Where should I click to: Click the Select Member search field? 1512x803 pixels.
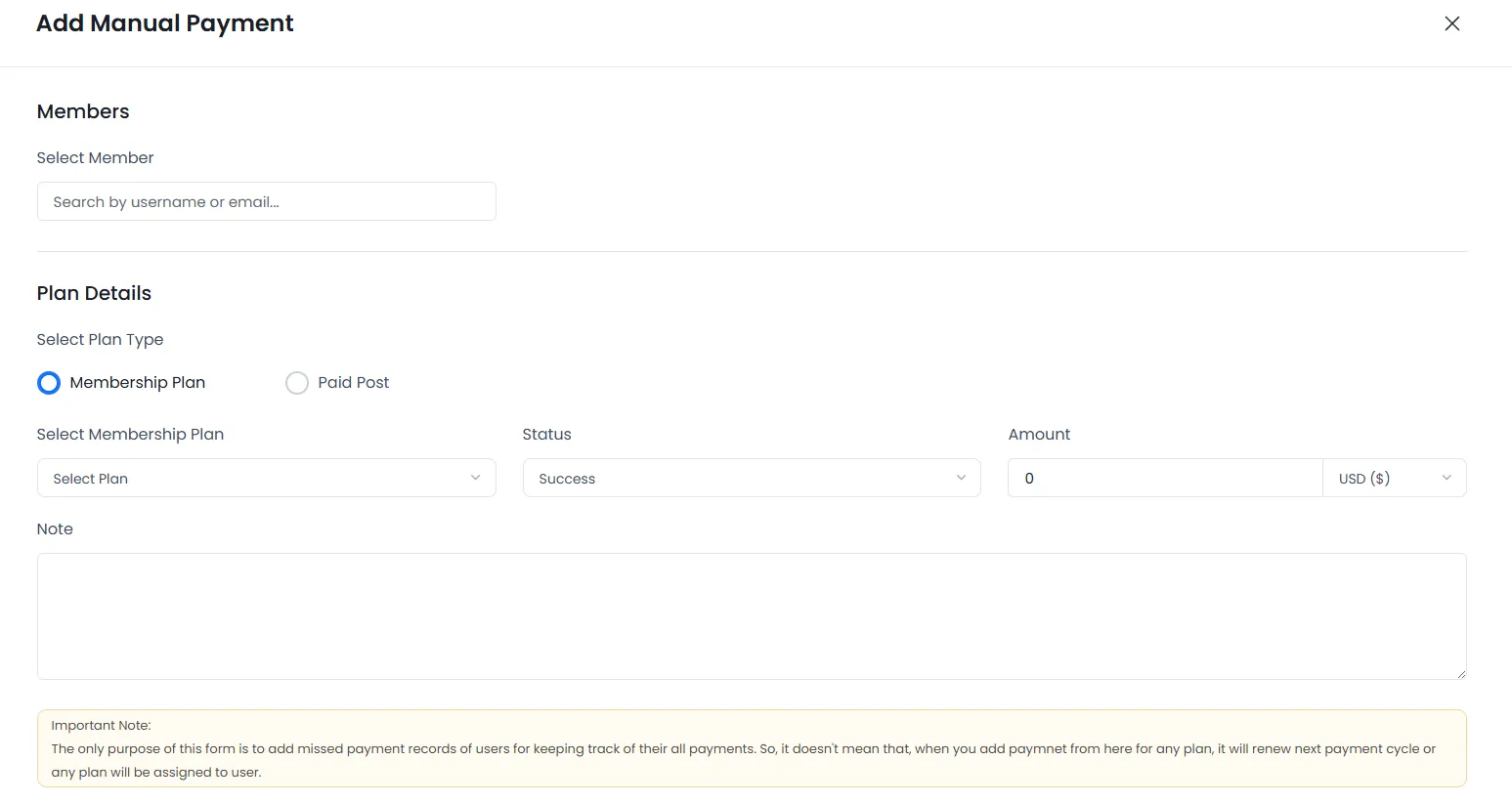pos(266,201)
